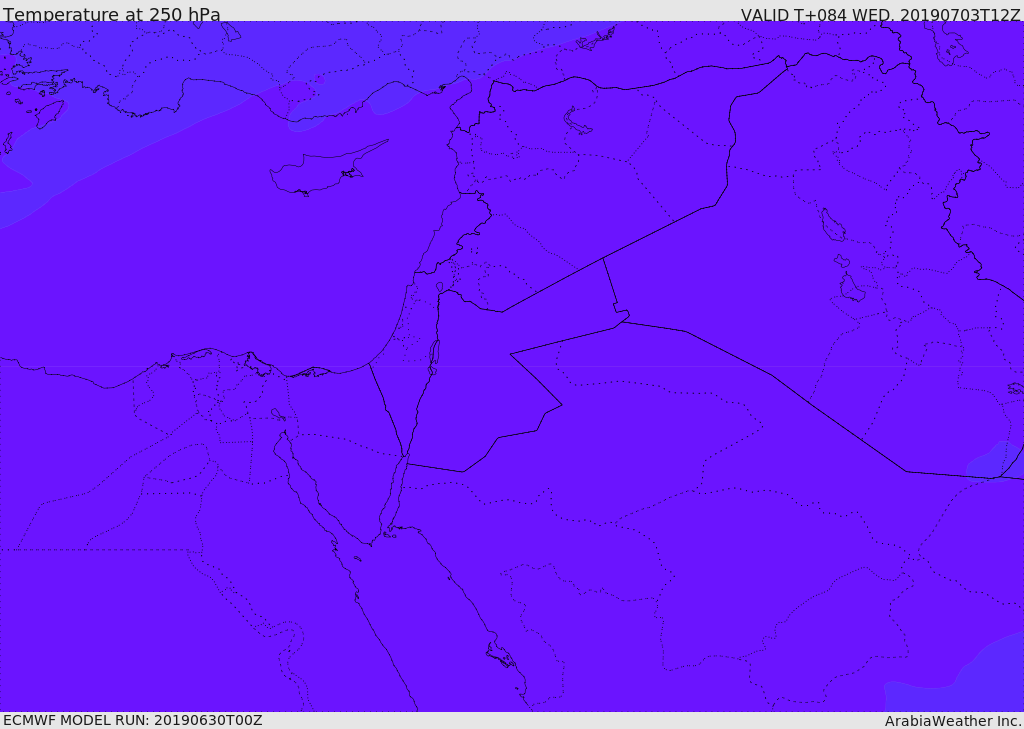Click the 'ArabiaWeather Inc' credit text
The height and width of the screenshot is (729, 1024).
click(953, 721)
